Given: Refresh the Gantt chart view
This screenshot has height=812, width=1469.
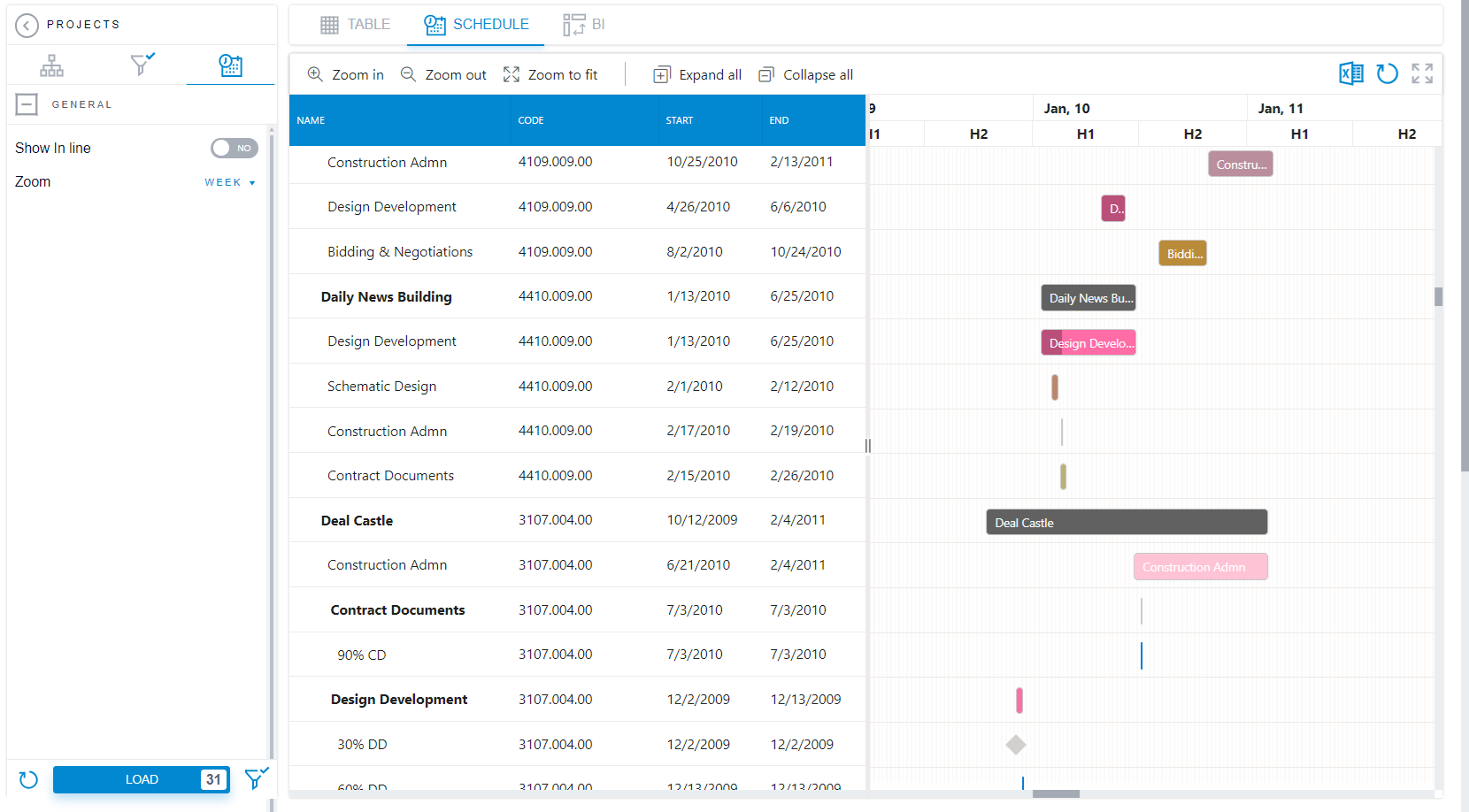Looking at the screenshot, I should (1387, 73).
